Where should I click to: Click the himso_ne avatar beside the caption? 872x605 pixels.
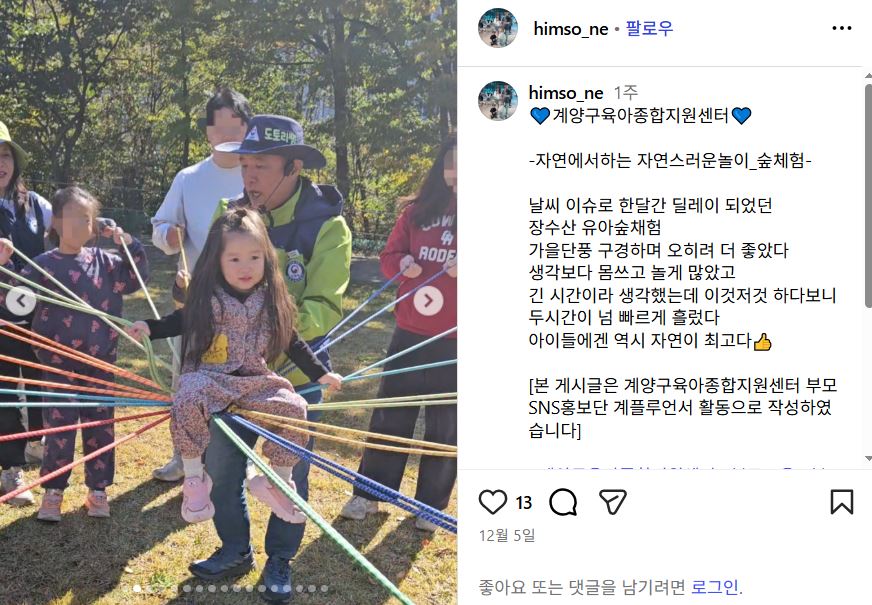(x=498, y=101)
